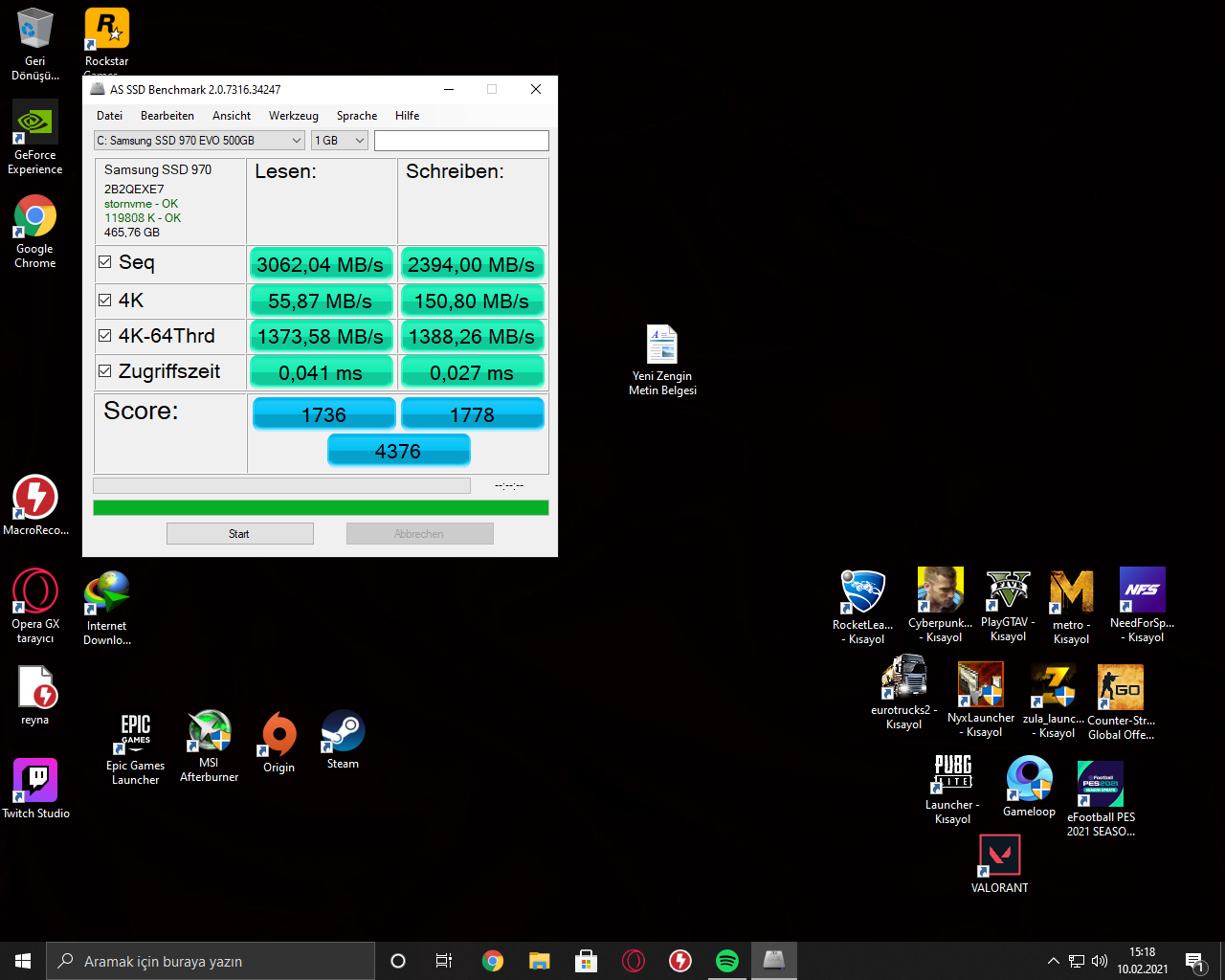The height and width of the screenshot is (980, 1225).
Task: Click the green progress bar
Action: pyautogui.click(x=321, y=508)
